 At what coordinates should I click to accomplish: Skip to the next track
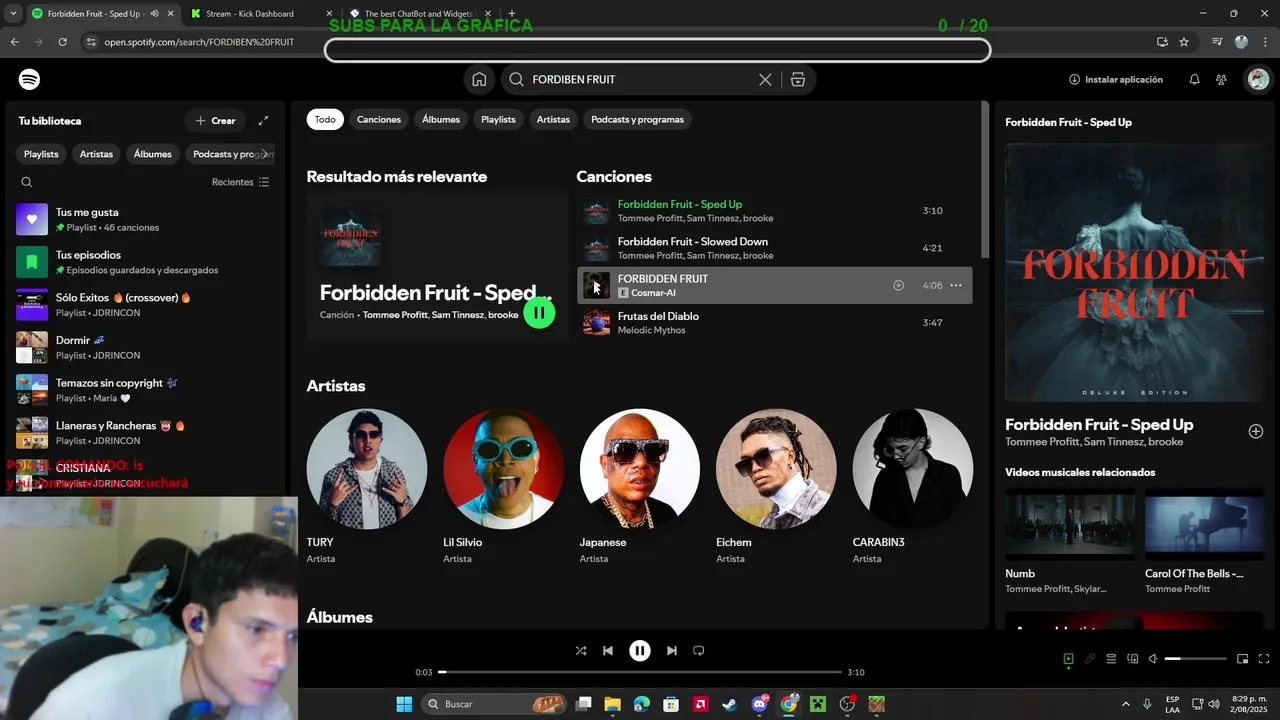672,650
